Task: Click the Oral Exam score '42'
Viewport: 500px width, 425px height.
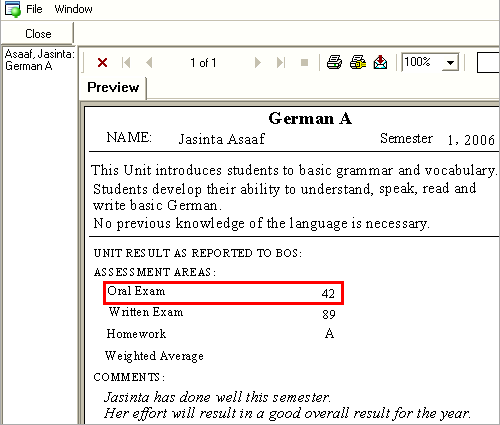Action: [328, 293]
